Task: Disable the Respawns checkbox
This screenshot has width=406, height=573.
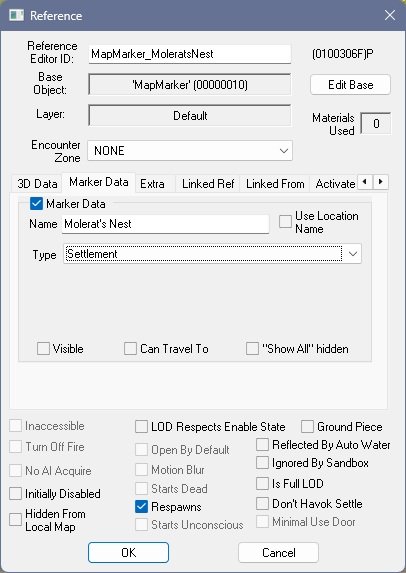Action: tap(141, 506)
